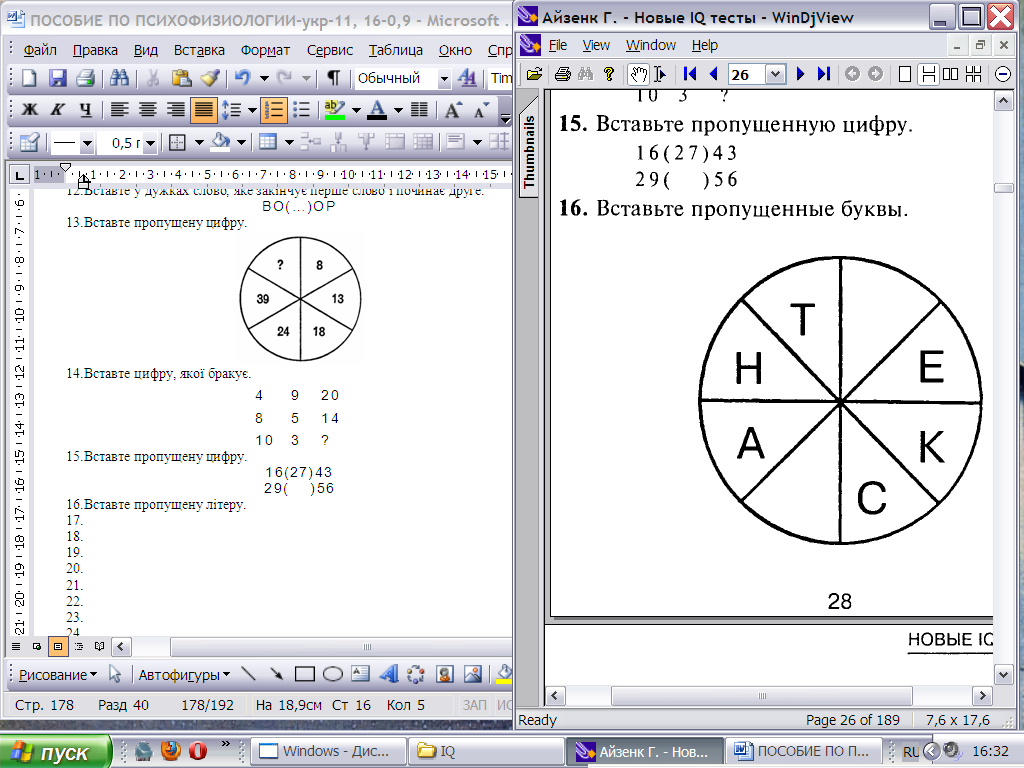Save the Word document with floppy icon
This screenshot has height=768, width=1024.
tap(57, 78)
